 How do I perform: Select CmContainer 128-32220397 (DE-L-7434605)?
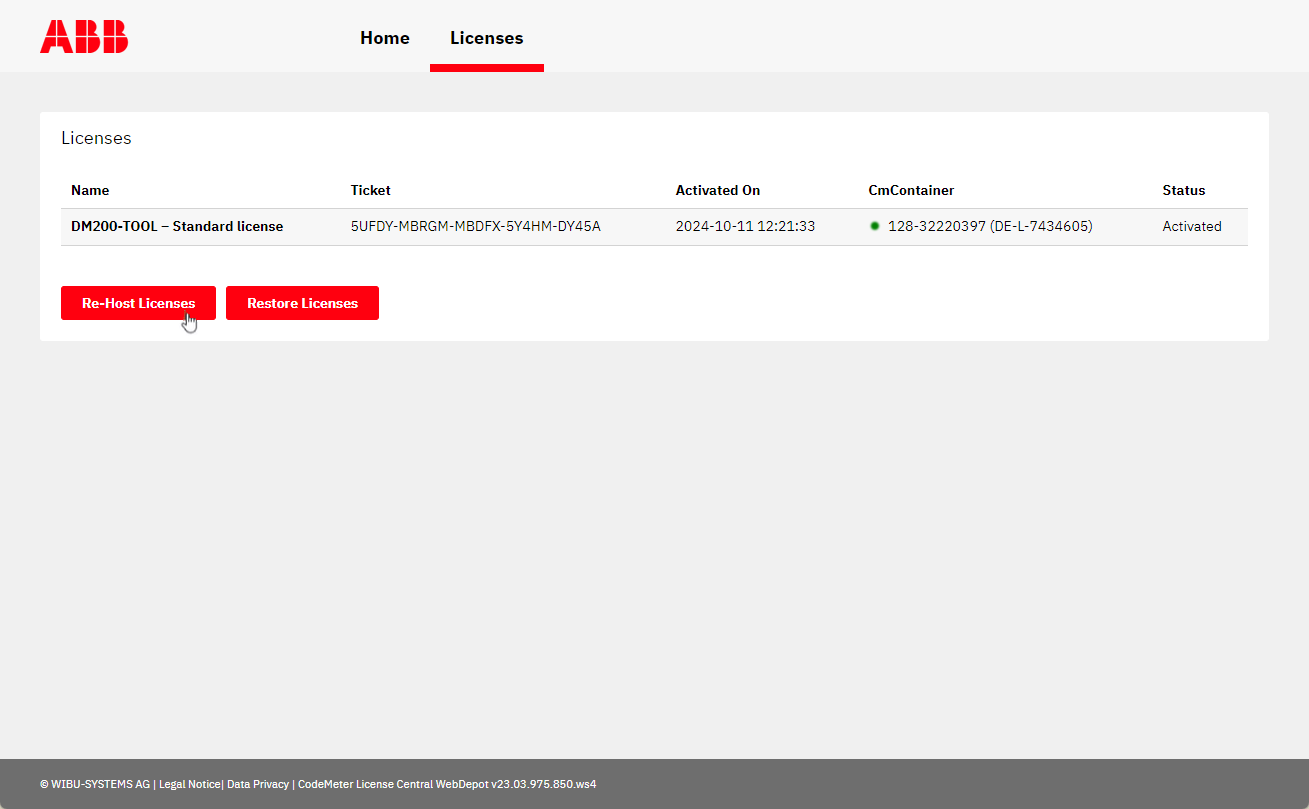[990, 226]
